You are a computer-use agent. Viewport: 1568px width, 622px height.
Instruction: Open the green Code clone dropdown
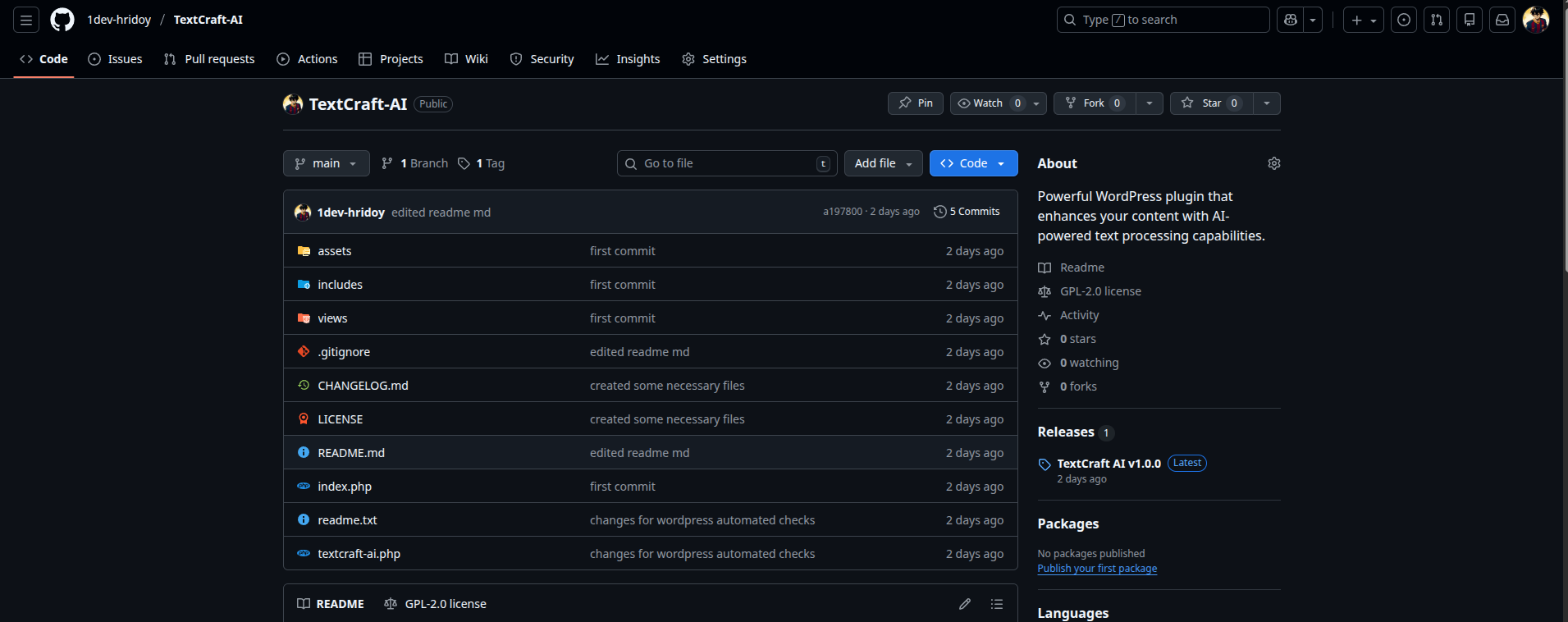[x=974, y=163]
